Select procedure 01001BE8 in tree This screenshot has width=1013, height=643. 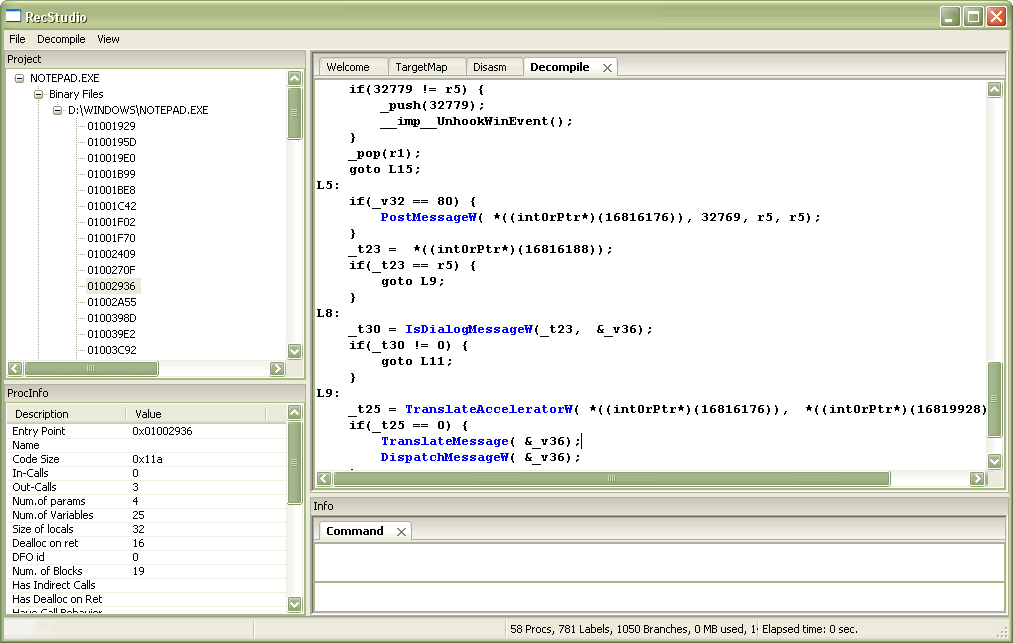coord(111,191)
